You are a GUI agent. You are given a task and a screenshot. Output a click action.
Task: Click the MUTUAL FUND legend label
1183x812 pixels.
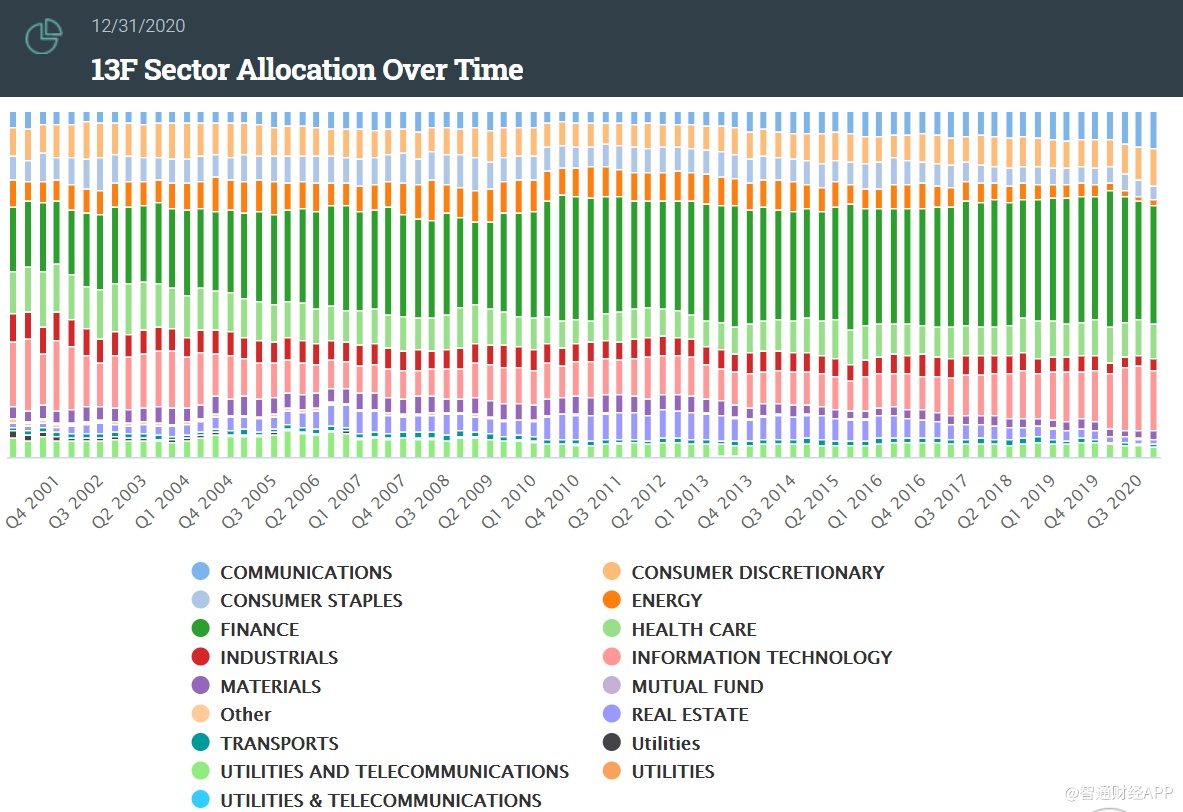(697, 686)
